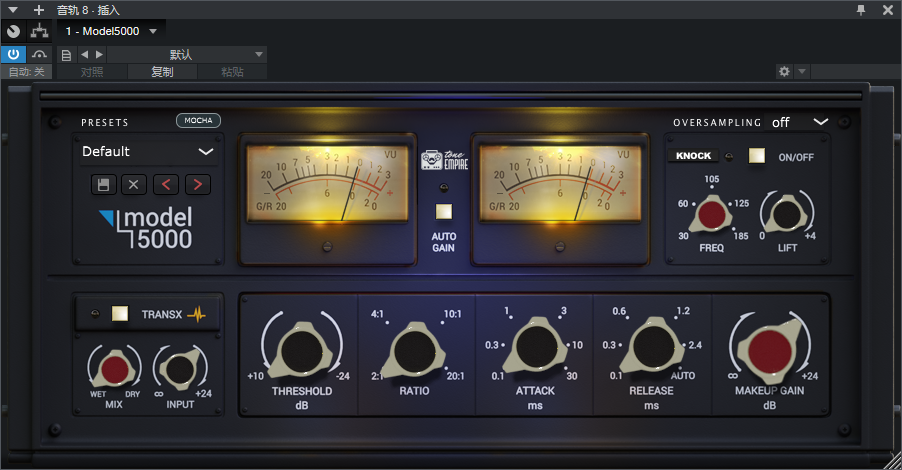Click the RATIO knob
Image resolution: width=902 pixels, height=470 pixels.
(414, 350)
